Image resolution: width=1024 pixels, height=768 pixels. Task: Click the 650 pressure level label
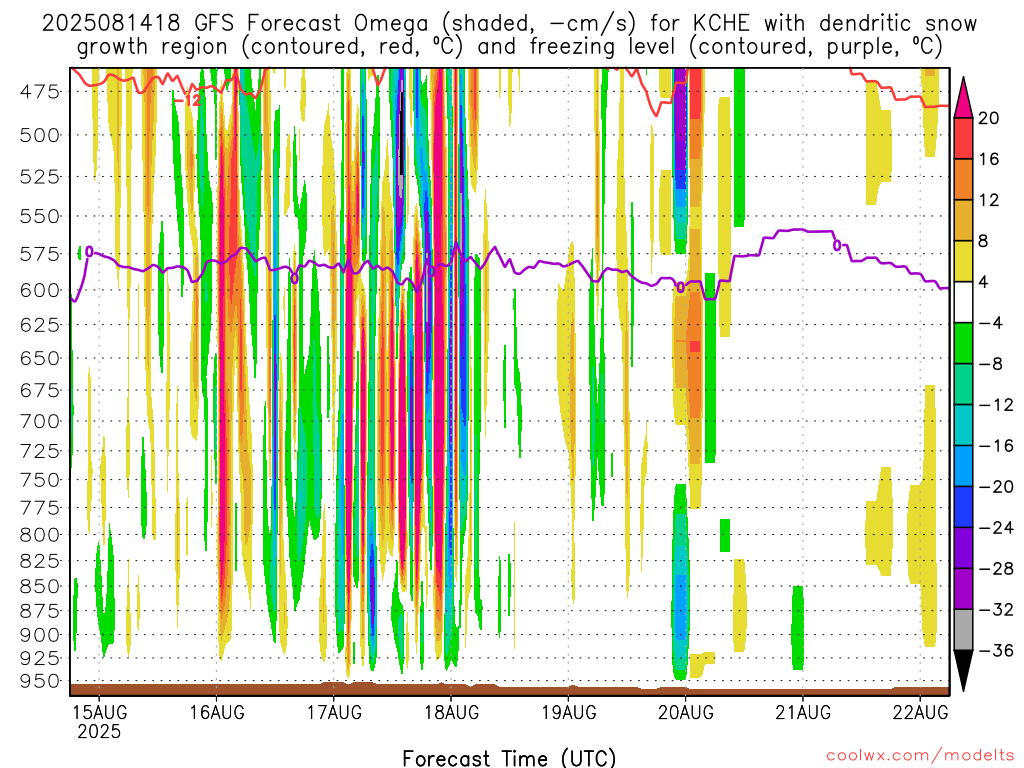click(x=40, y=359)
